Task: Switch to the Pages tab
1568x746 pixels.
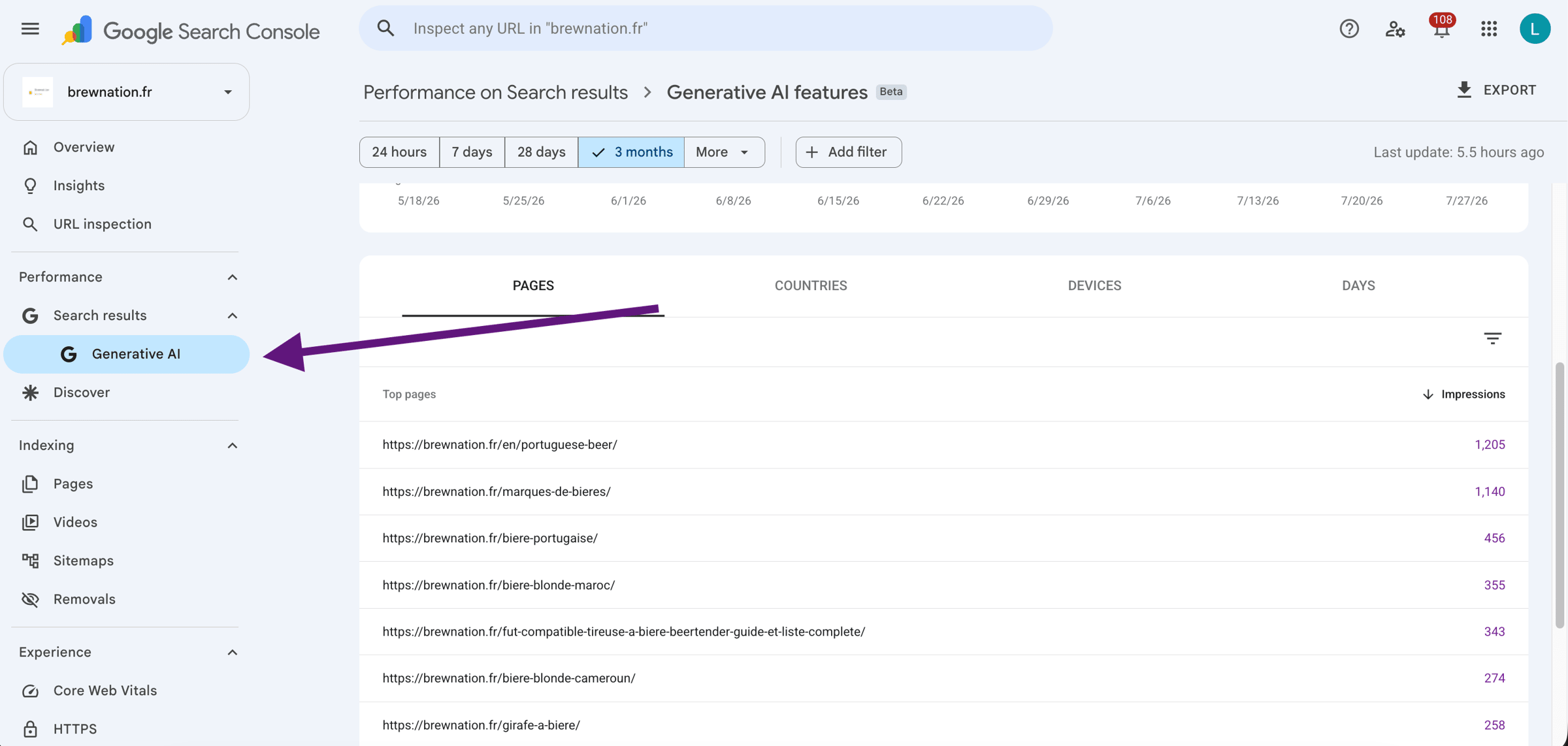Action: [533, 286]
